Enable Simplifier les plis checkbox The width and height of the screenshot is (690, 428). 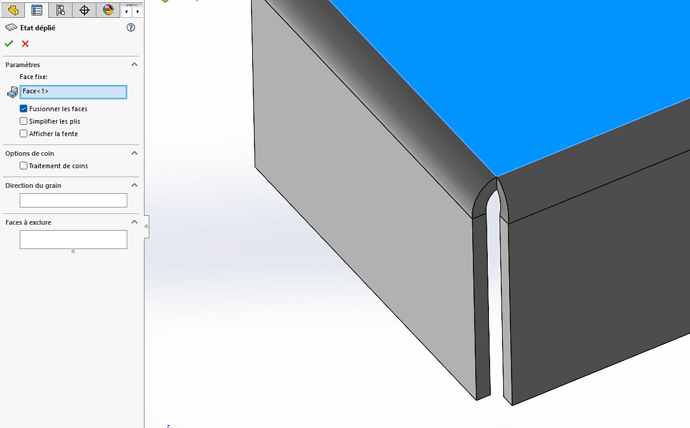tap(24, 121)
